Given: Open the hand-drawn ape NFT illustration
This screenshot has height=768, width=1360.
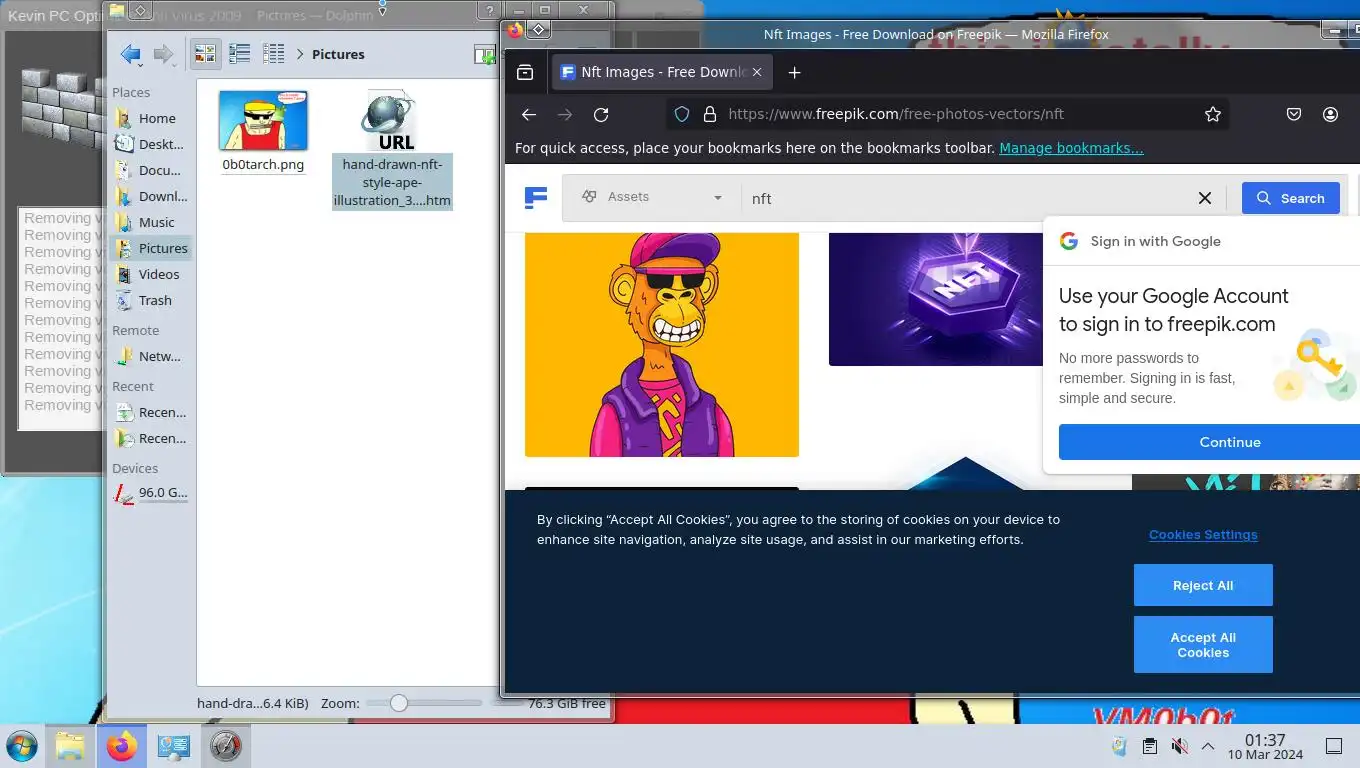Looking at the screenshot, I should click(662, 345).
